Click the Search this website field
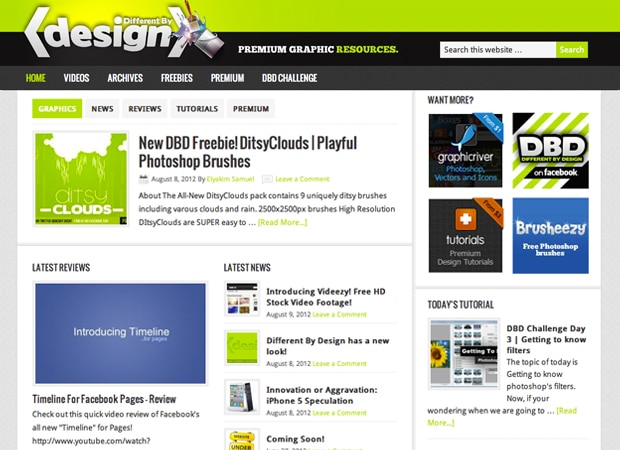 click(498, 50)
